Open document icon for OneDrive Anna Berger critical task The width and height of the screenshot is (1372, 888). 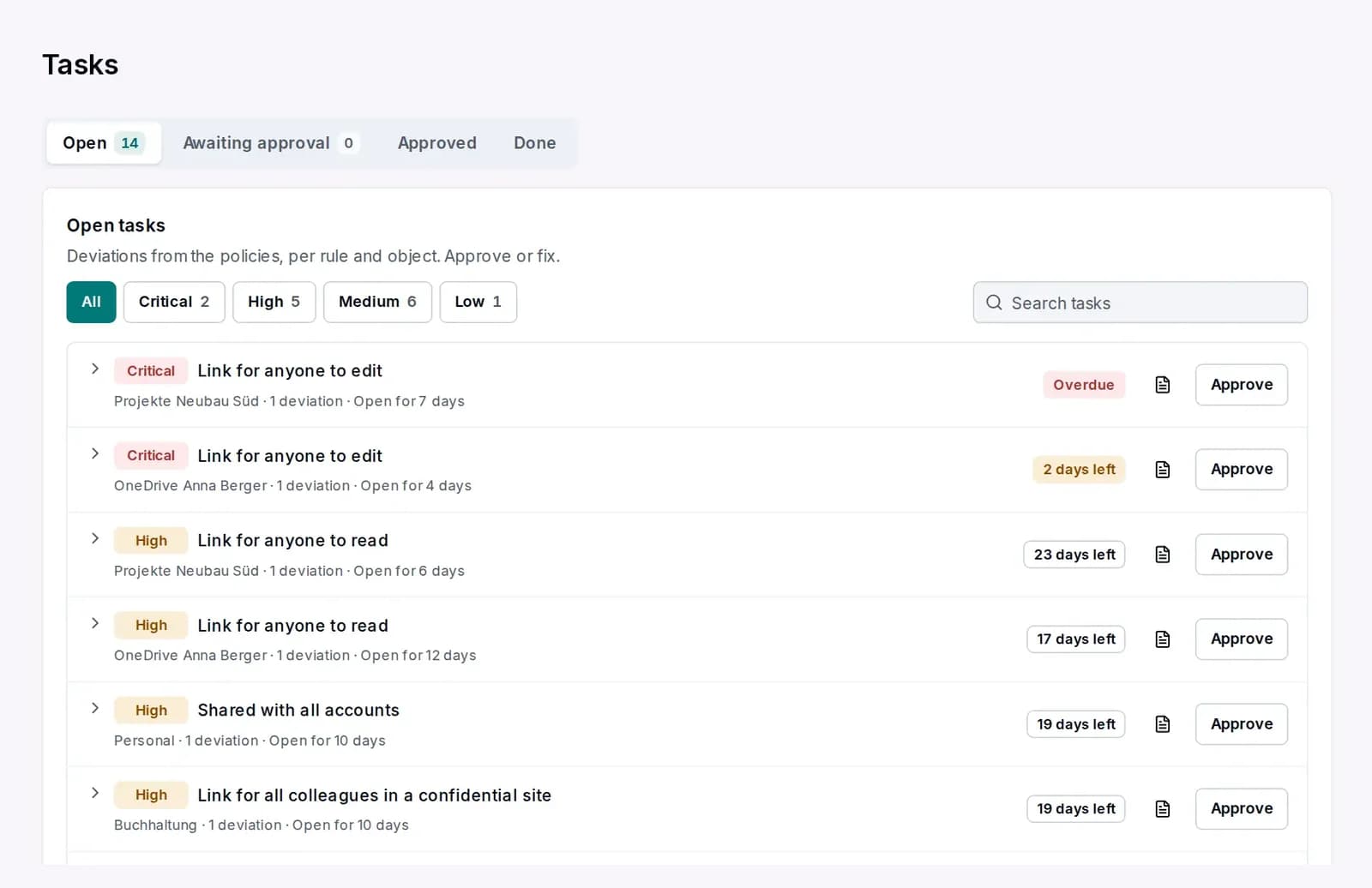(x=1162, y=470)
